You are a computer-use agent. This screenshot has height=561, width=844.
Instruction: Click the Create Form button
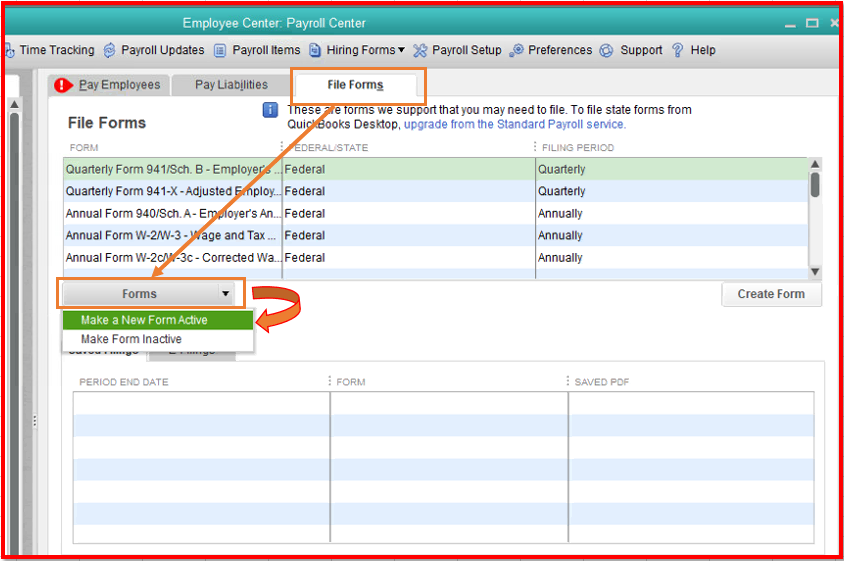pyautogui.click(x=771, y=294)
